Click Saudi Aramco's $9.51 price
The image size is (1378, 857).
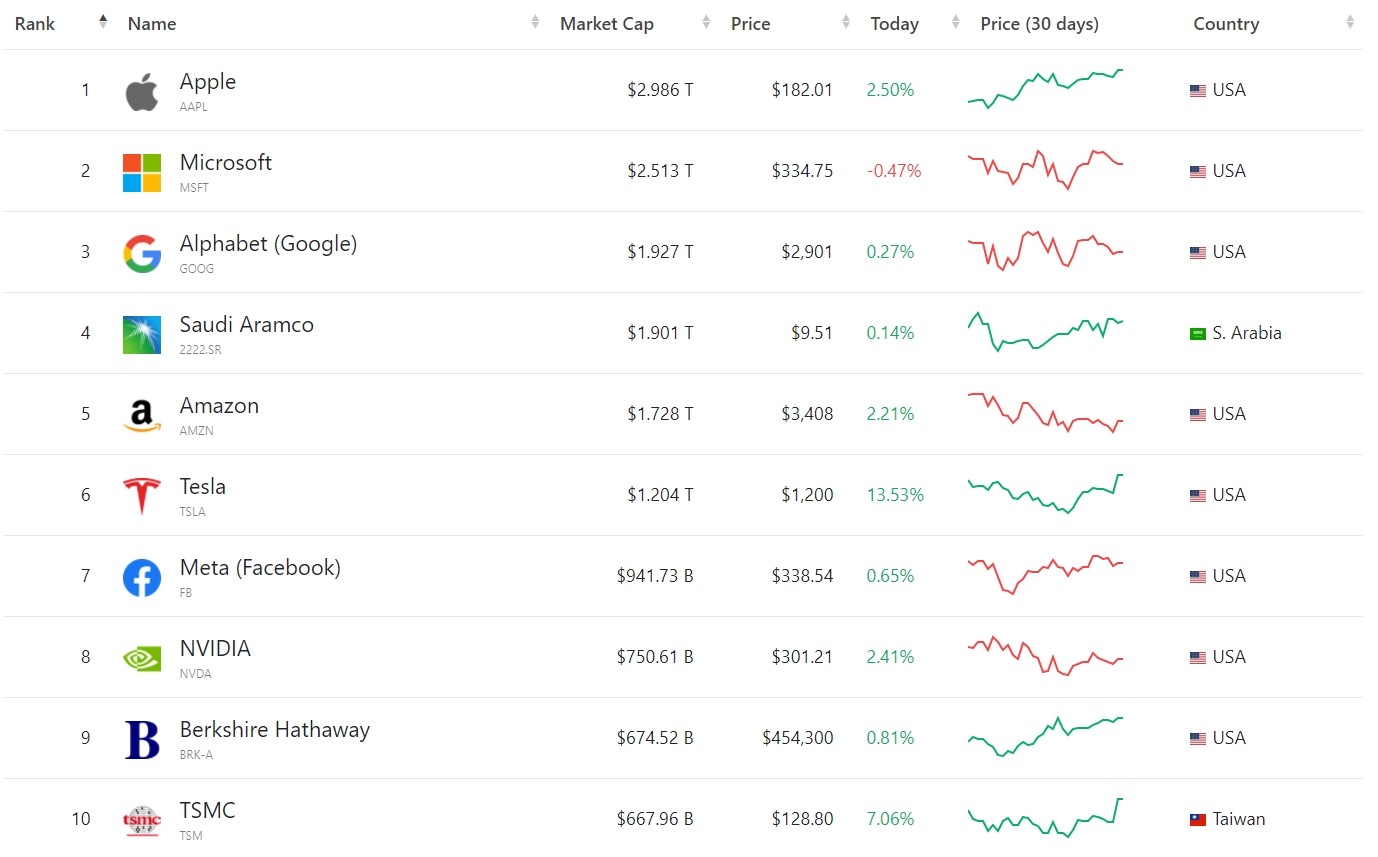pos(812,334)
